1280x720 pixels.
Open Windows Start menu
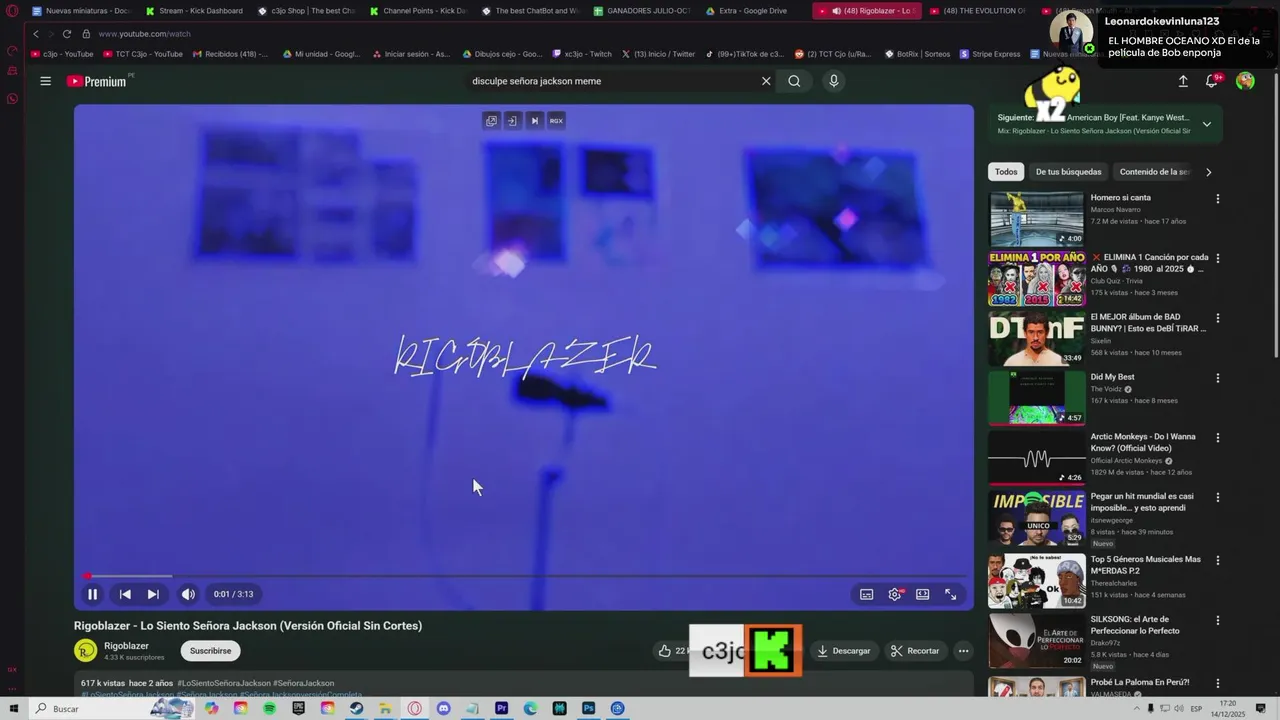point(12,708)
